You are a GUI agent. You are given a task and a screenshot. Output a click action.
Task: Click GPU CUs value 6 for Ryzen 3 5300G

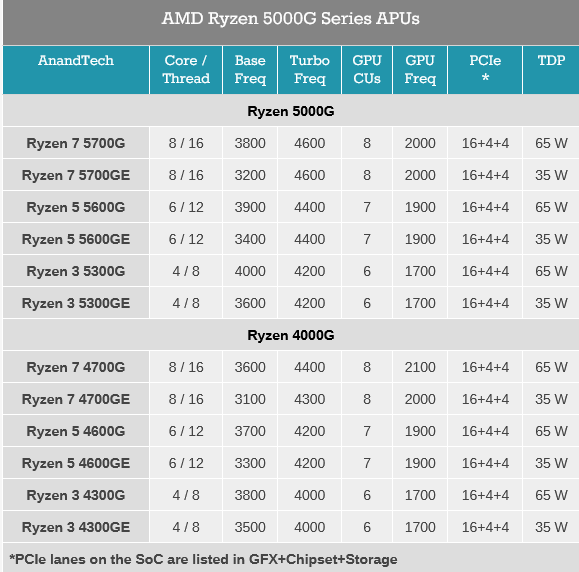click(x=367, y=271)
